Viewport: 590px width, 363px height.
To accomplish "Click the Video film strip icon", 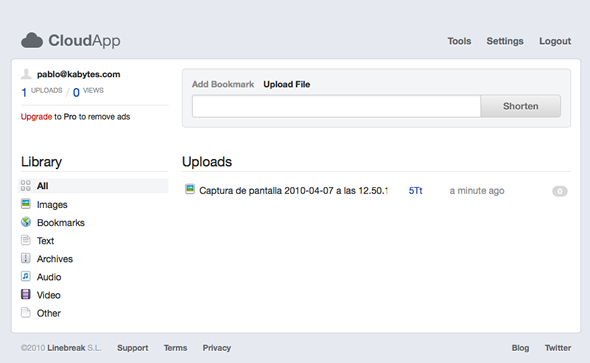I will pyautogui.click(x=26, y=294).
